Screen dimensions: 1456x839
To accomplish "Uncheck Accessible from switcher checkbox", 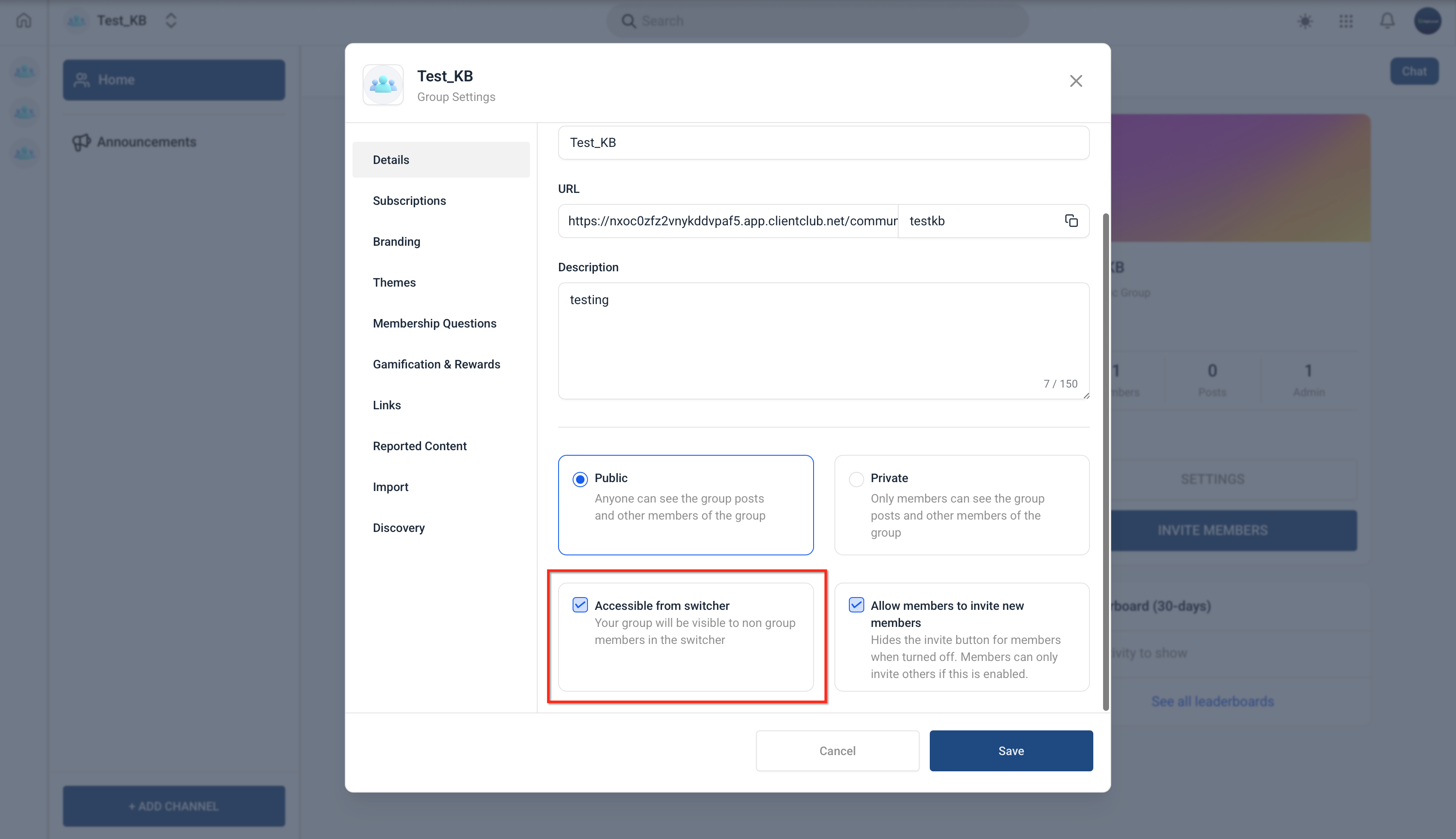I will tap(580, 604).
